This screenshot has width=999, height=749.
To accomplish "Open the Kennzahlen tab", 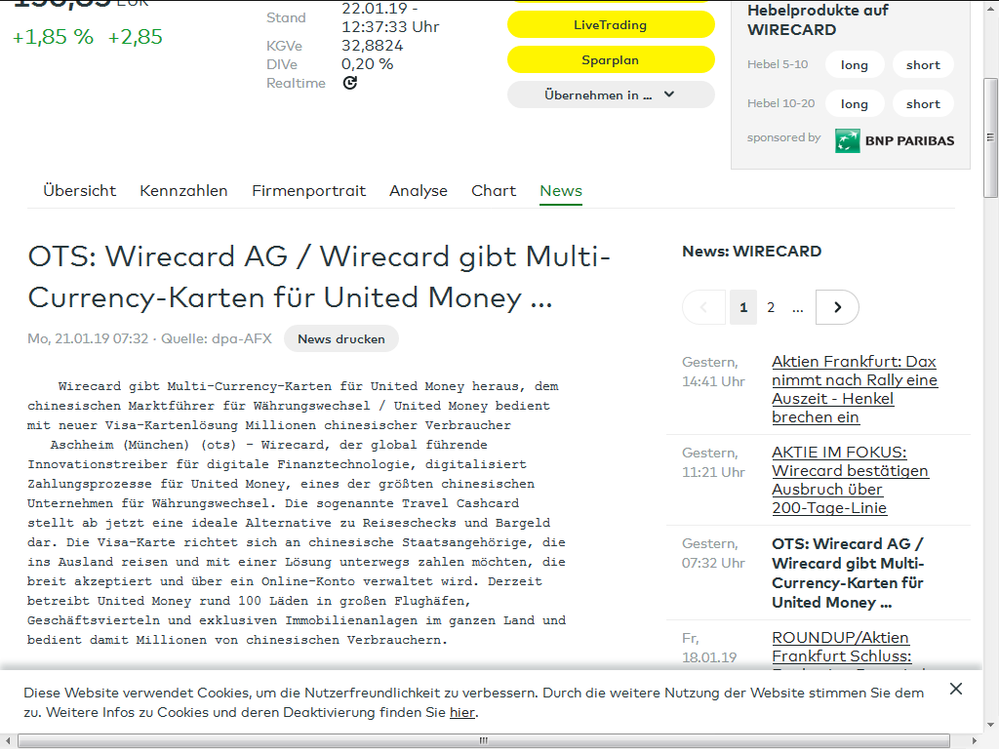I will coord(184,190).
